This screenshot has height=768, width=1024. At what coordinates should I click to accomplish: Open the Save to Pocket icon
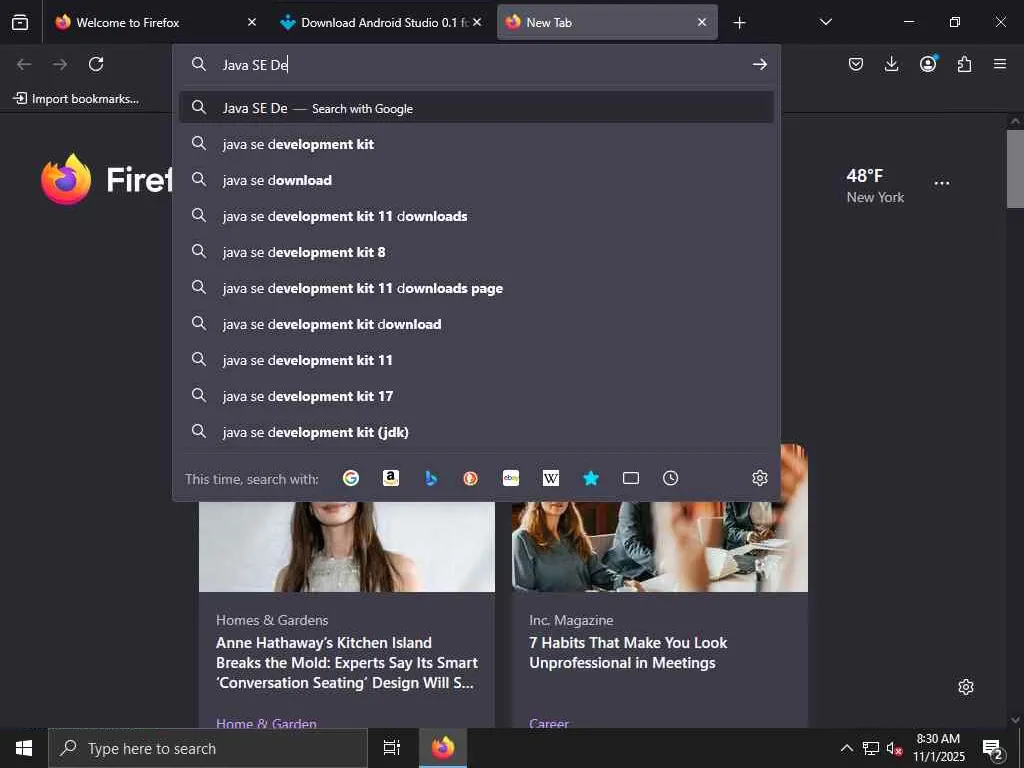(856, 64)
